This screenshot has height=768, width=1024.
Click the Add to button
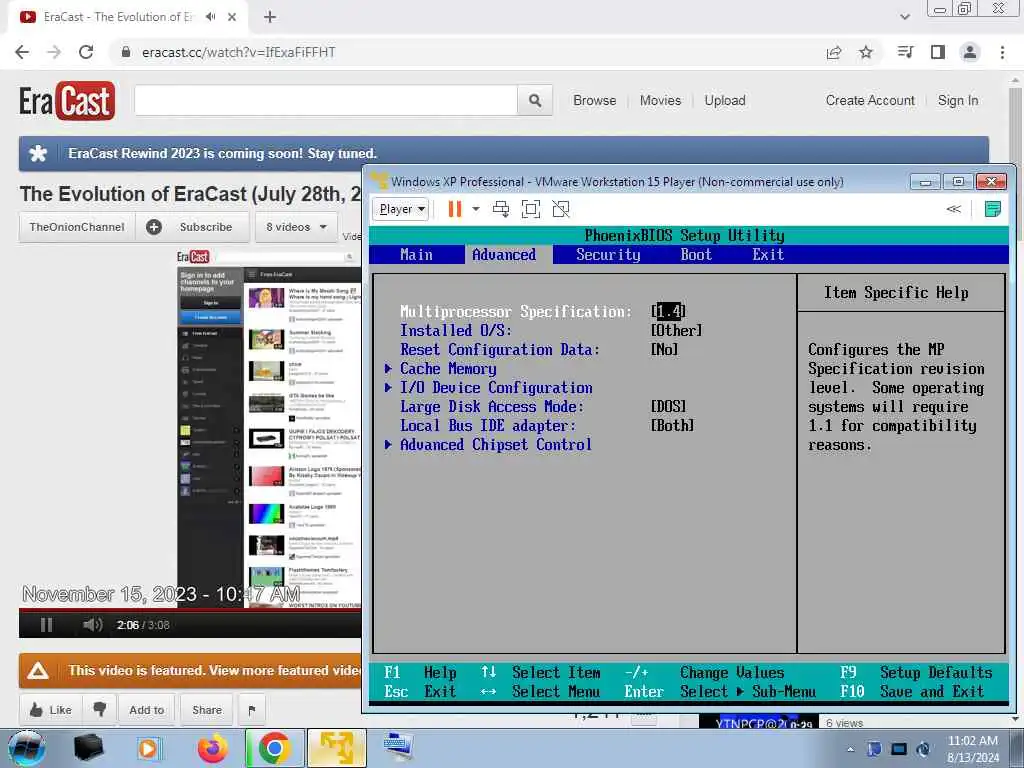point(146,710)
